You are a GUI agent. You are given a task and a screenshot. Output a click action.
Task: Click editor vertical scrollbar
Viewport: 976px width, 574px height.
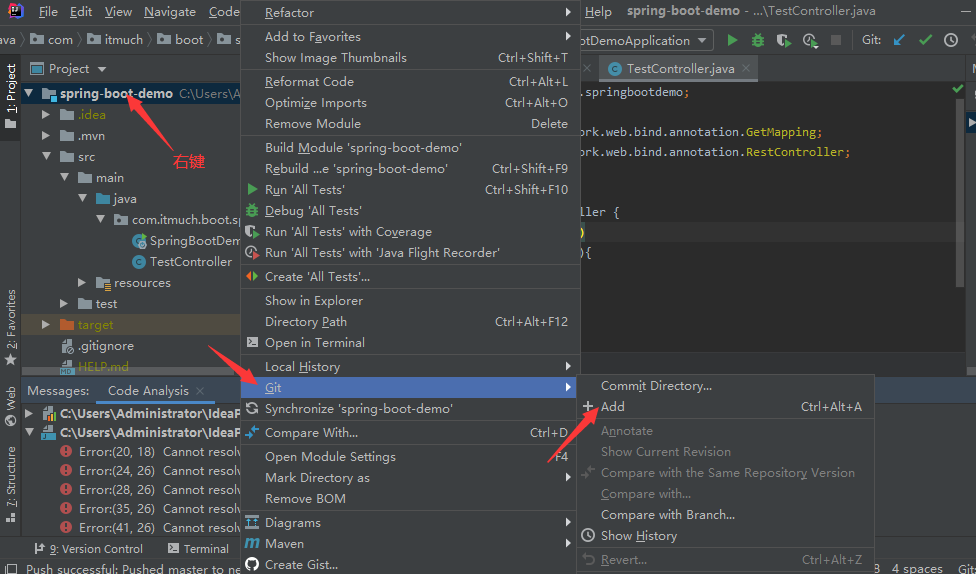(x=959, y=193)
